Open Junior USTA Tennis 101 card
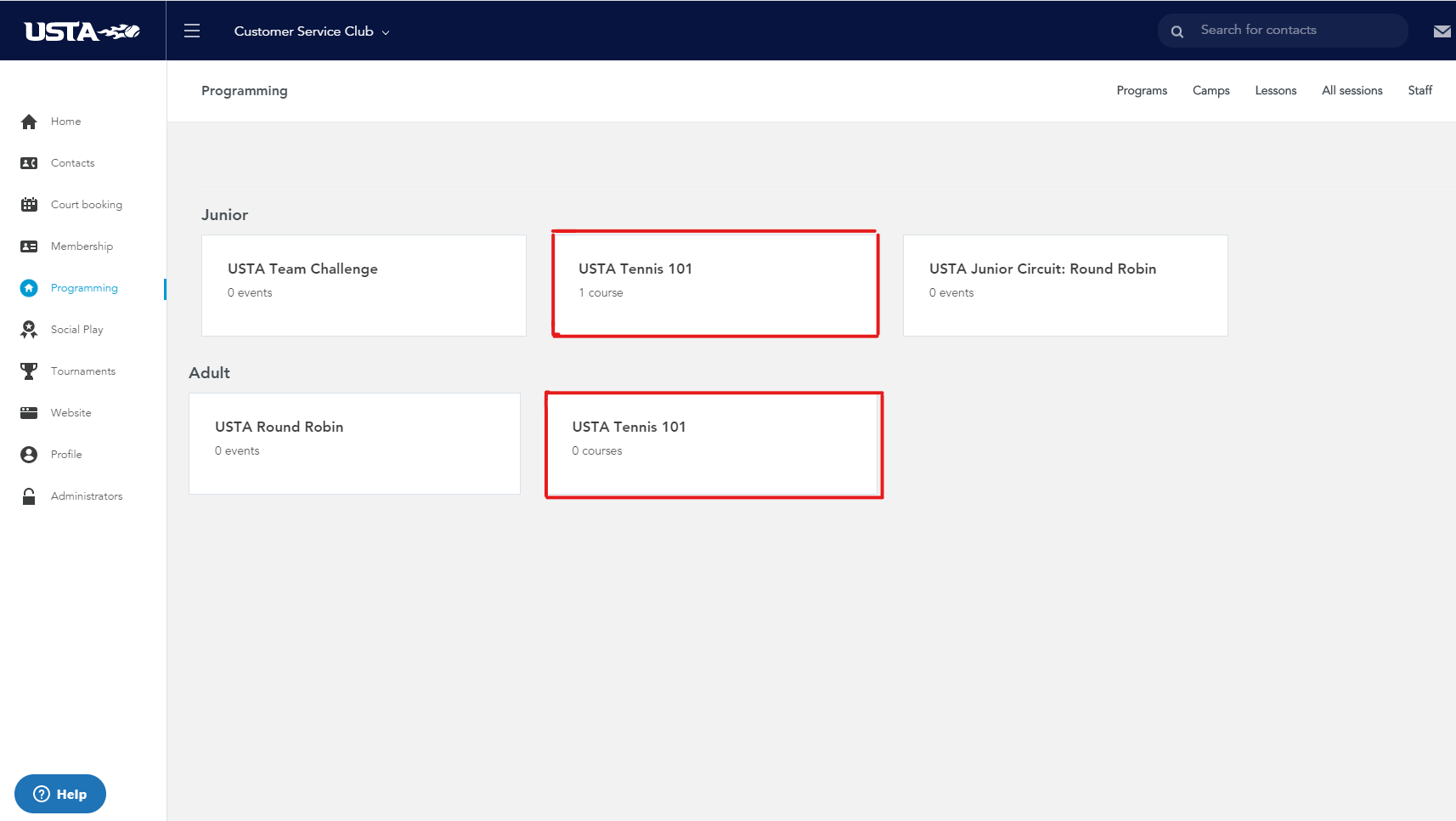 pyautogui.click(x=714, y=286)
